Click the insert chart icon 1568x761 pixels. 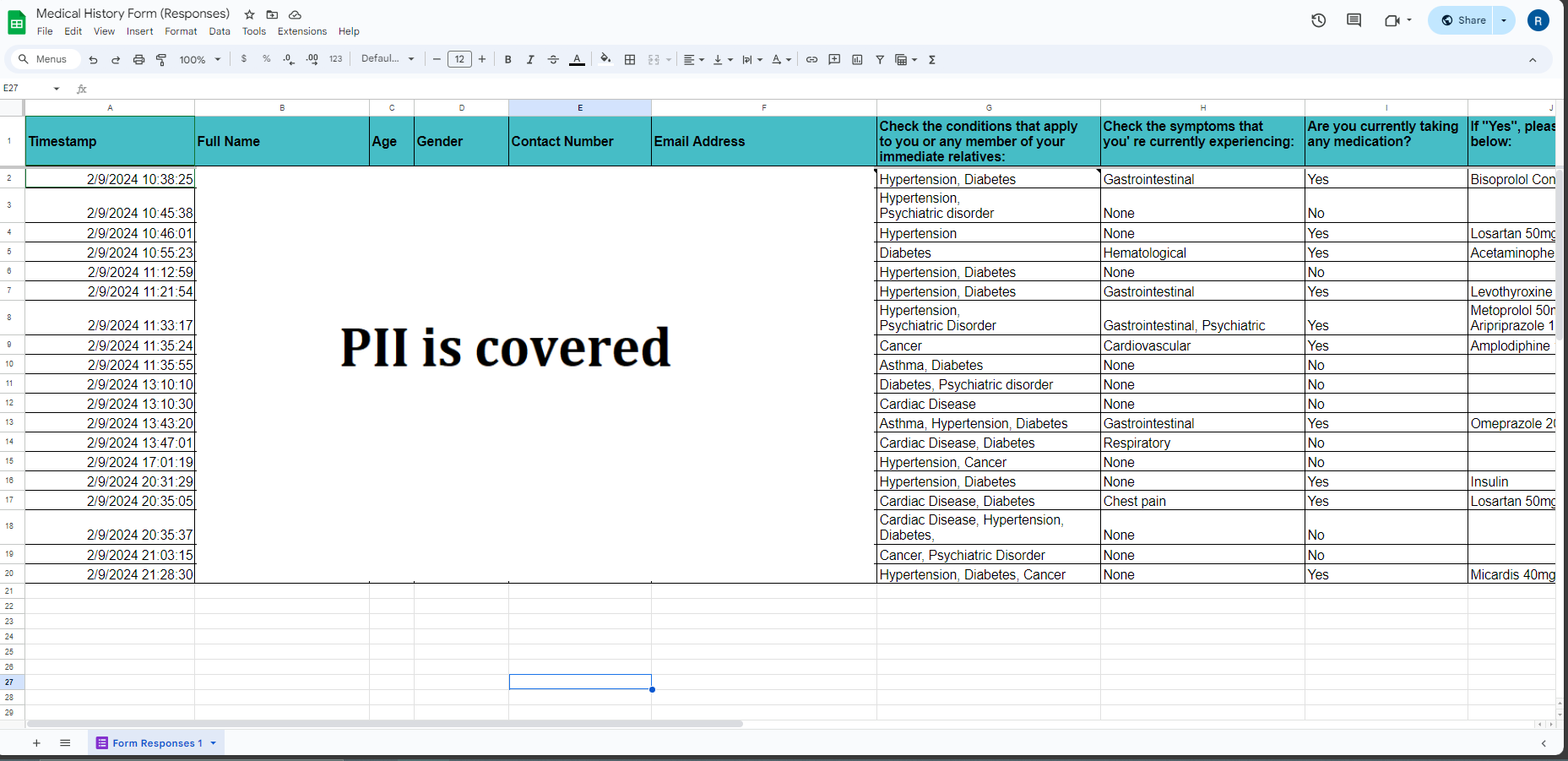tap(857, 60)
